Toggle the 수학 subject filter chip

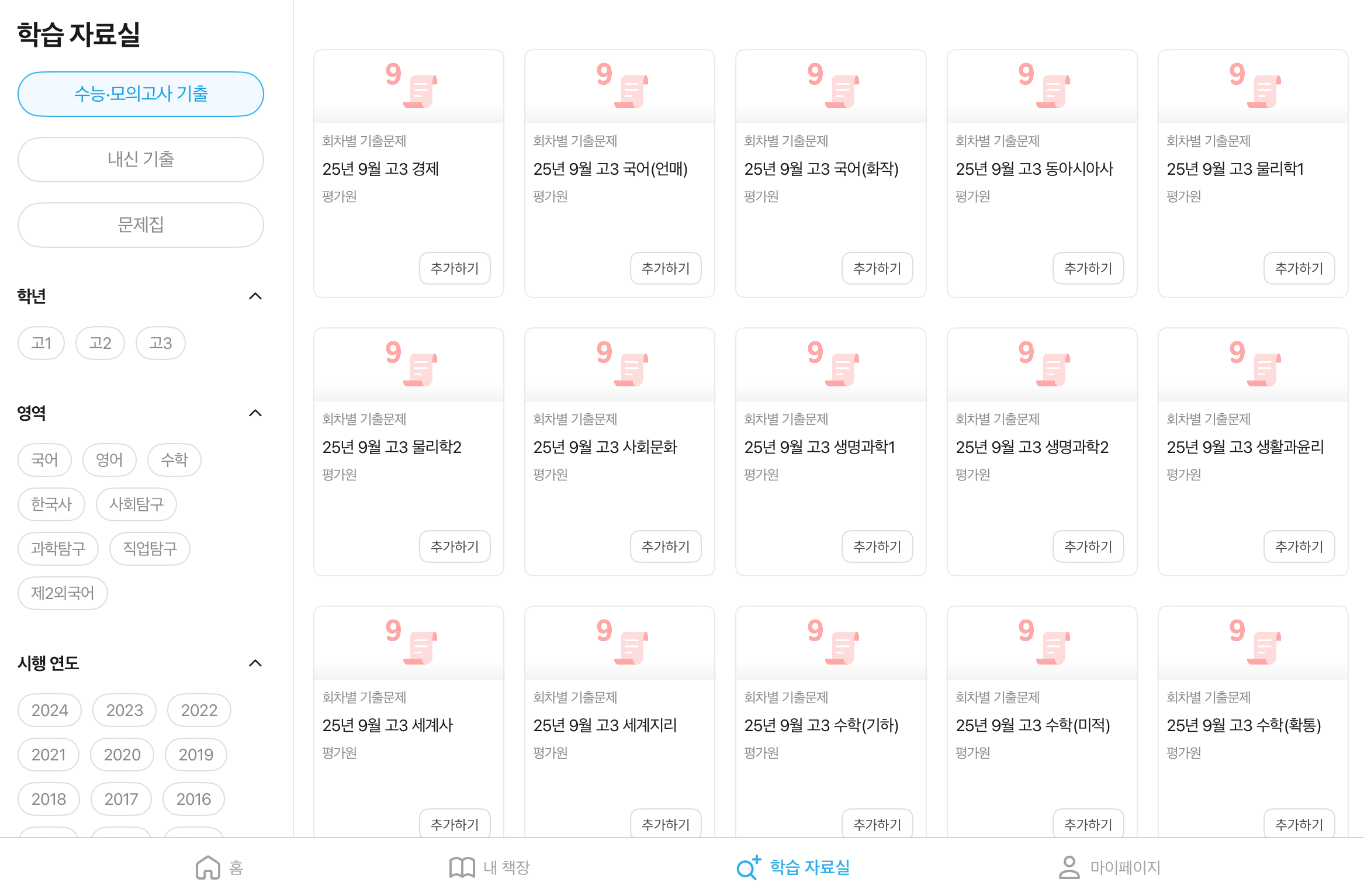click(x=174, y=460)
